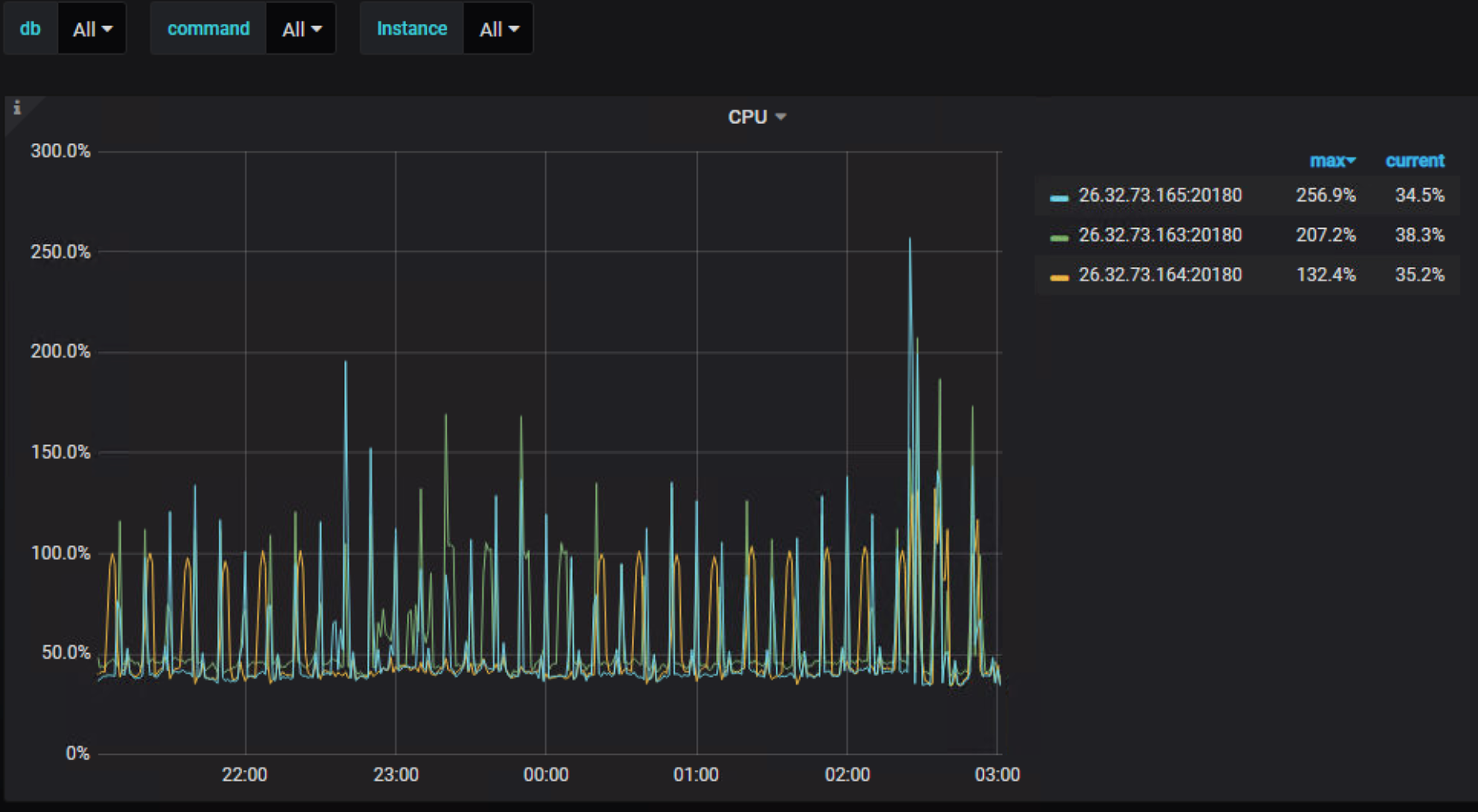Click the caret on the command All selector

[x=319, y=29]
